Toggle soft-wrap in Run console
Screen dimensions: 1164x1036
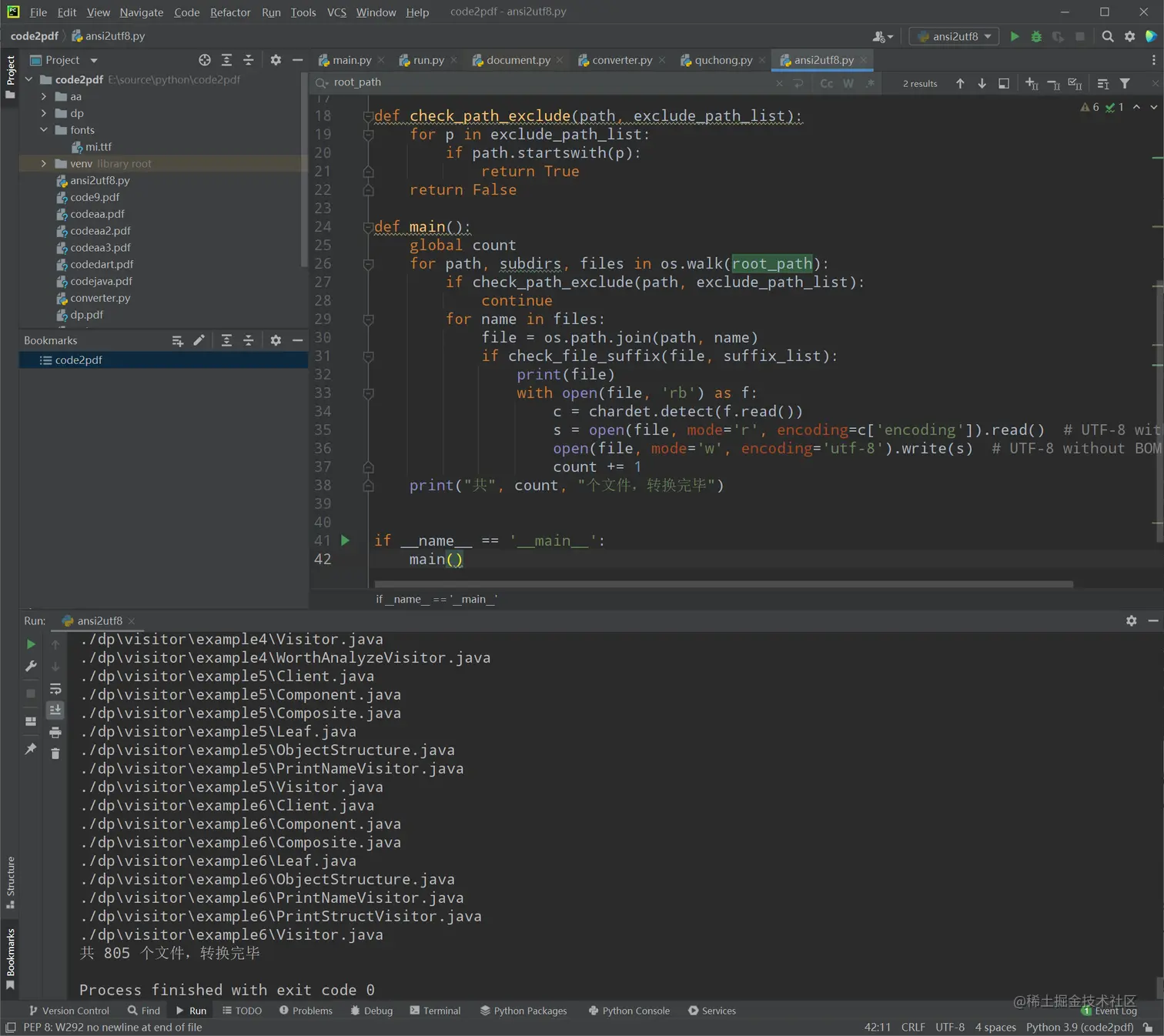pyautogui.click(x=55, y=689)
